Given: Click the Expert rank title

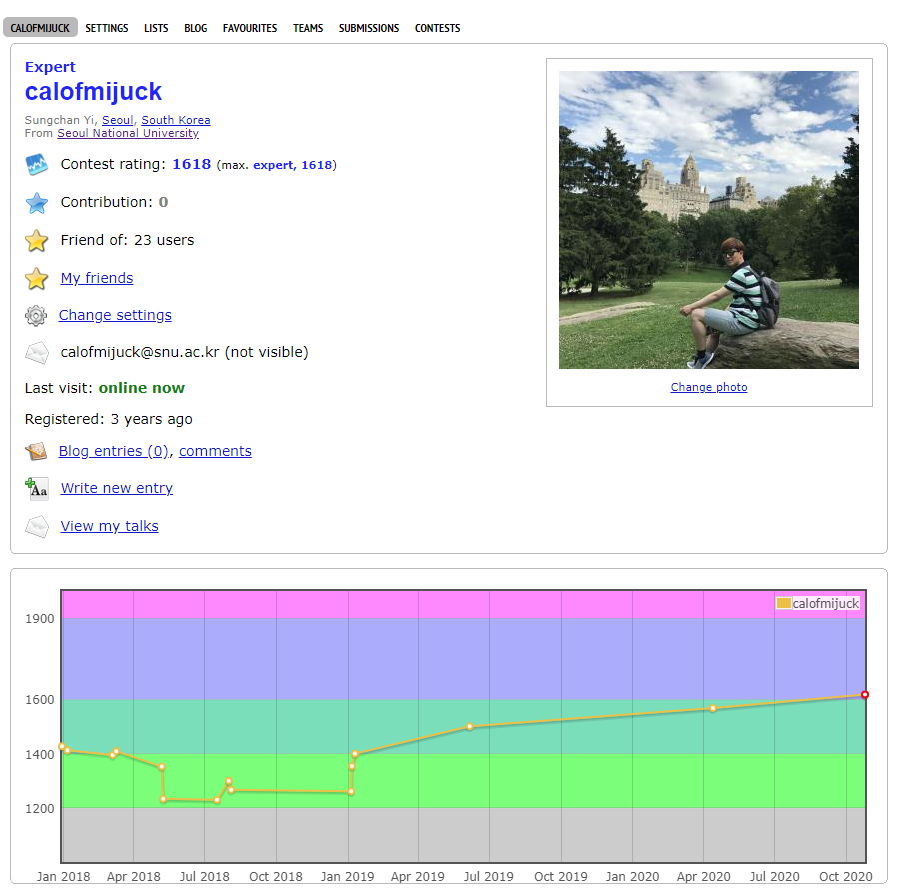Looking at the screenshot, I should (x=50, y=67).
